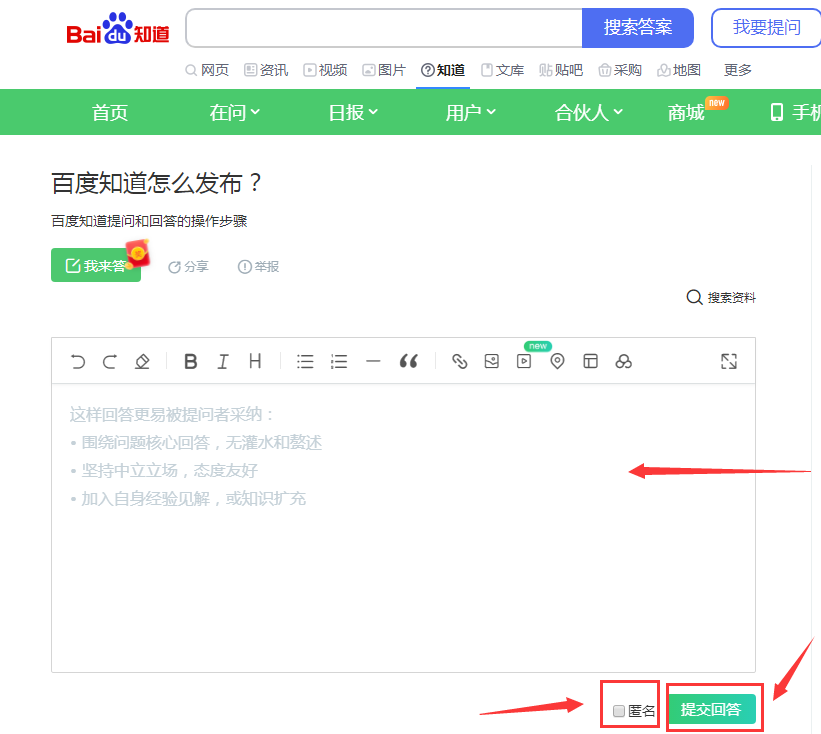Redo the last edit
The image size is (821, 734).
(x=110, y=361)
